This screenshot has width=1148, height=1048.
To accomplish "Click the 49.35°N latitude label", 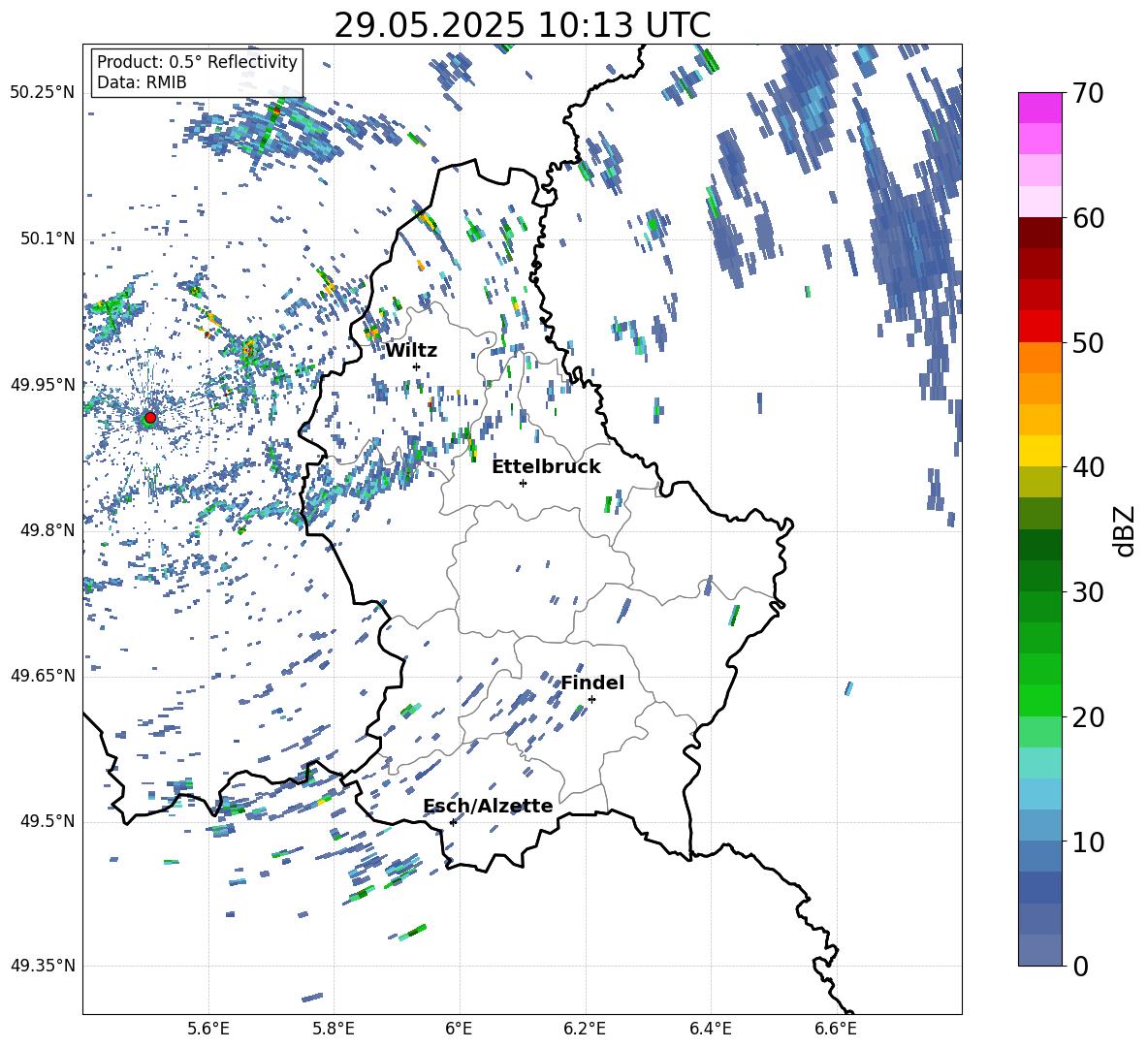I will pyautogui.click(x=42, y=966).
